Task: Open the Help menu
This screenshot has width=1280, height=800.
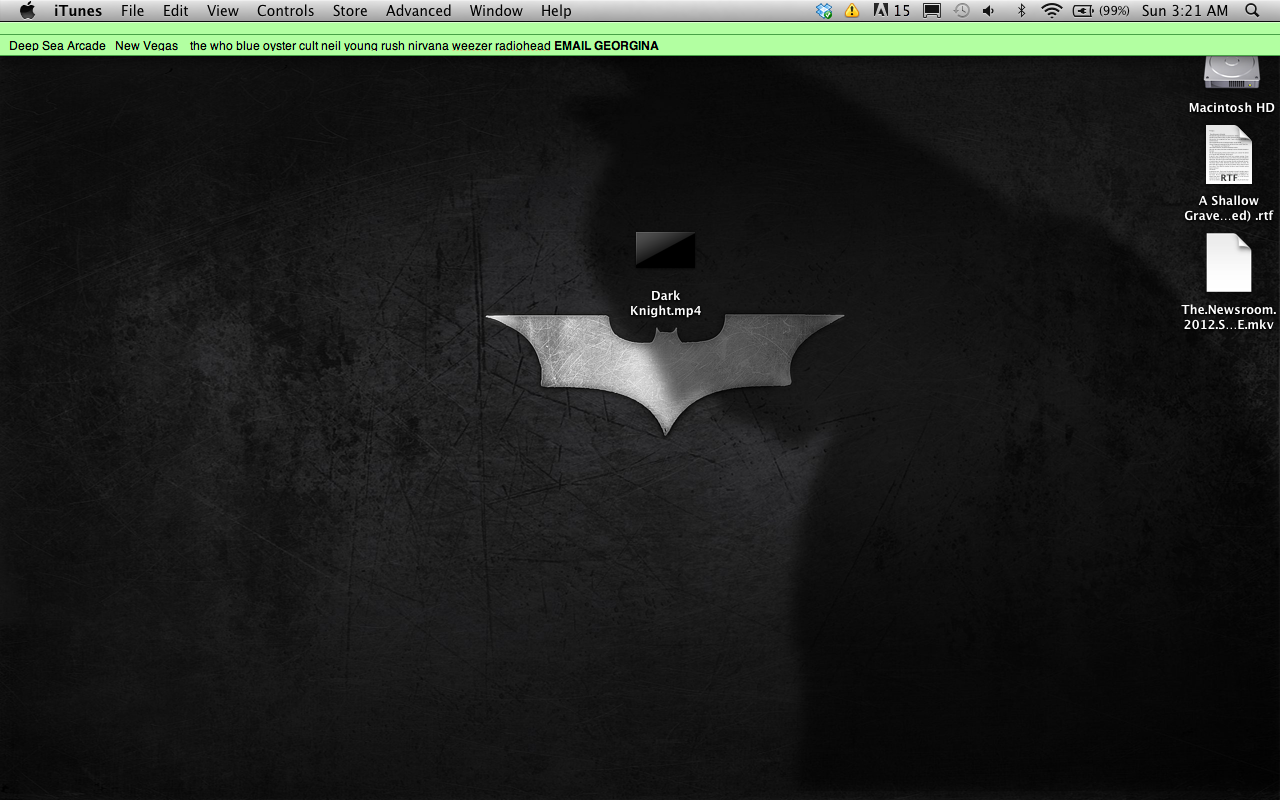Action: click(556, 11)
